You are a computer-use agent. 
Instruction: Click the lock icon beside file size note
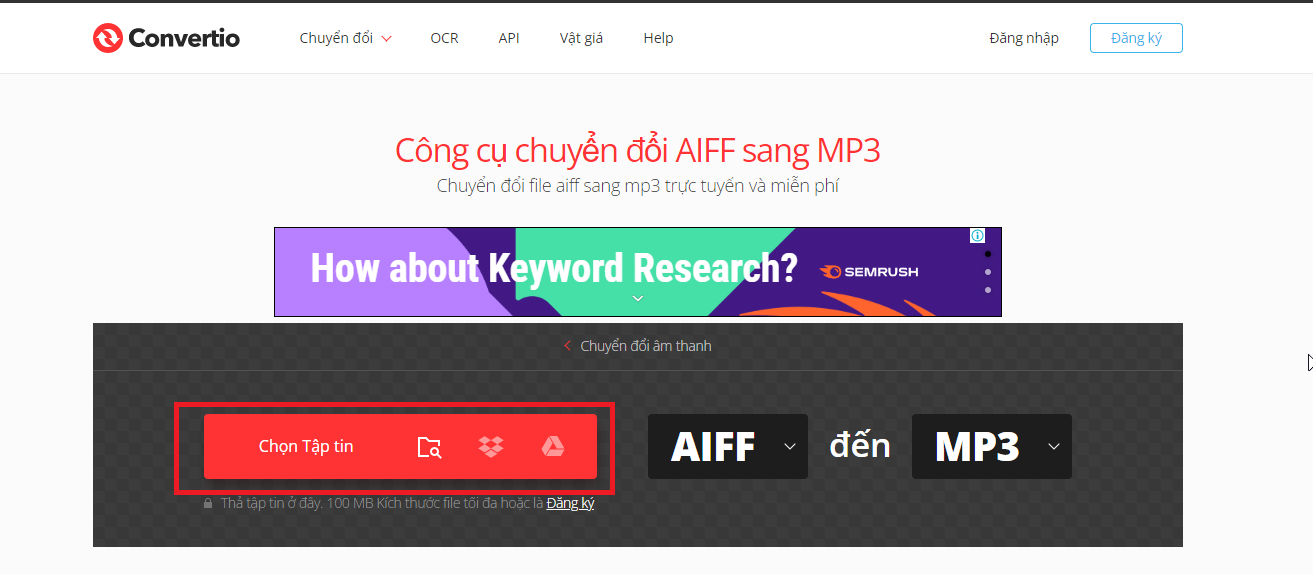[x=208, y=504]
